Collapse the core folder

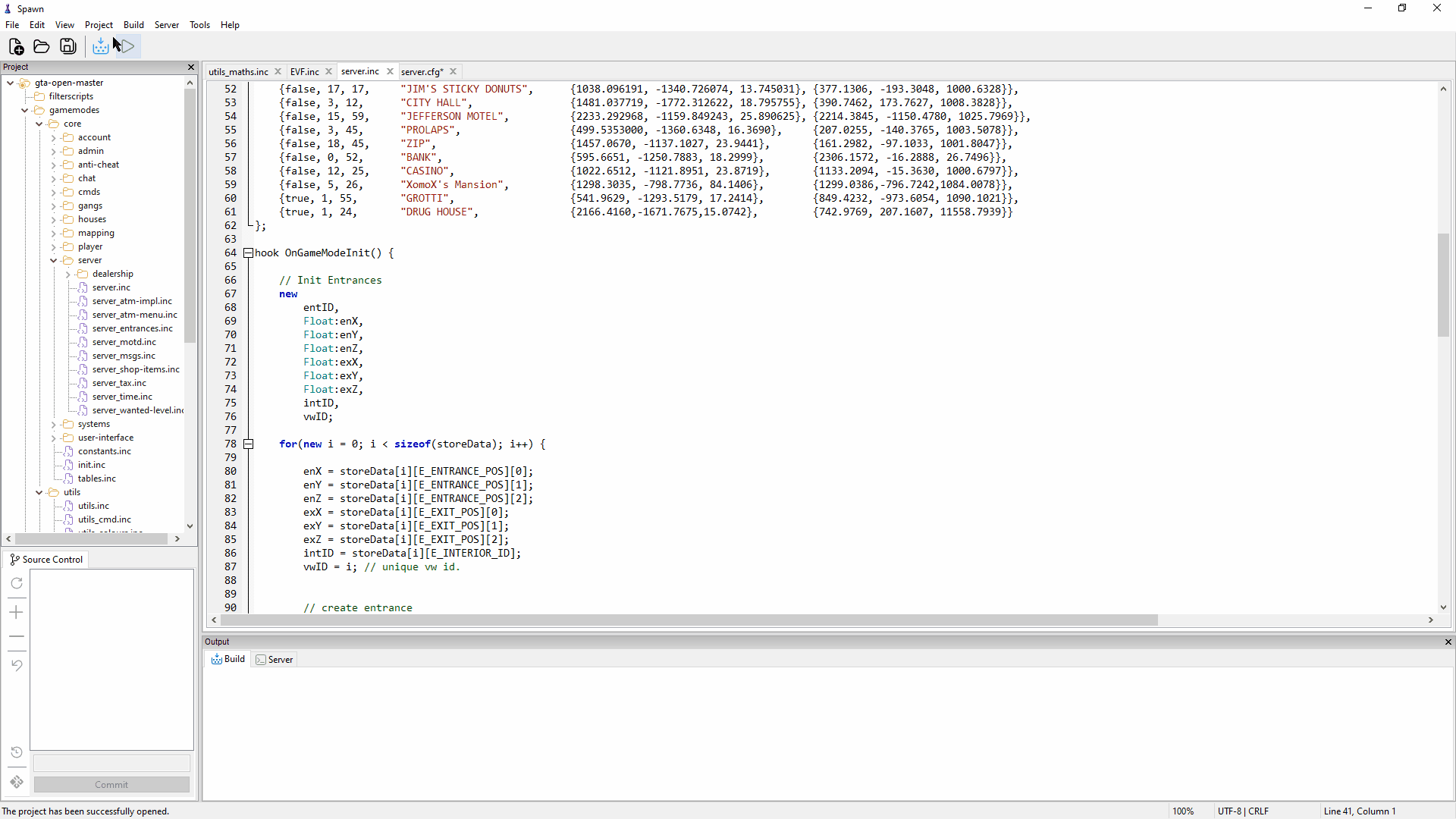39,124
